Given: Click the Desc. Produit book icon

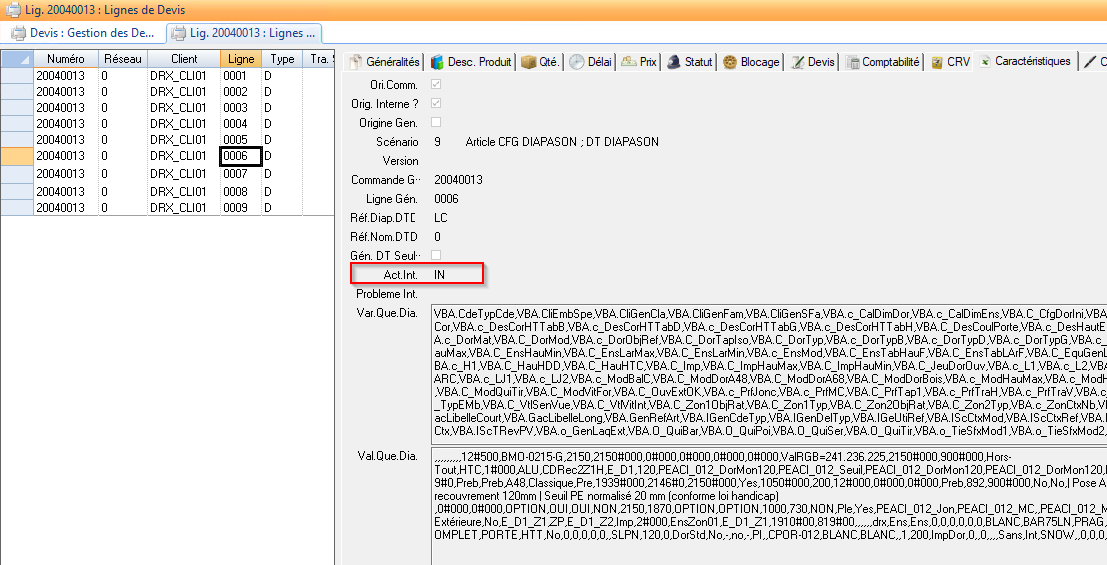Looking at the screenshot, I should pyautogui.click(x=437, y=62).
